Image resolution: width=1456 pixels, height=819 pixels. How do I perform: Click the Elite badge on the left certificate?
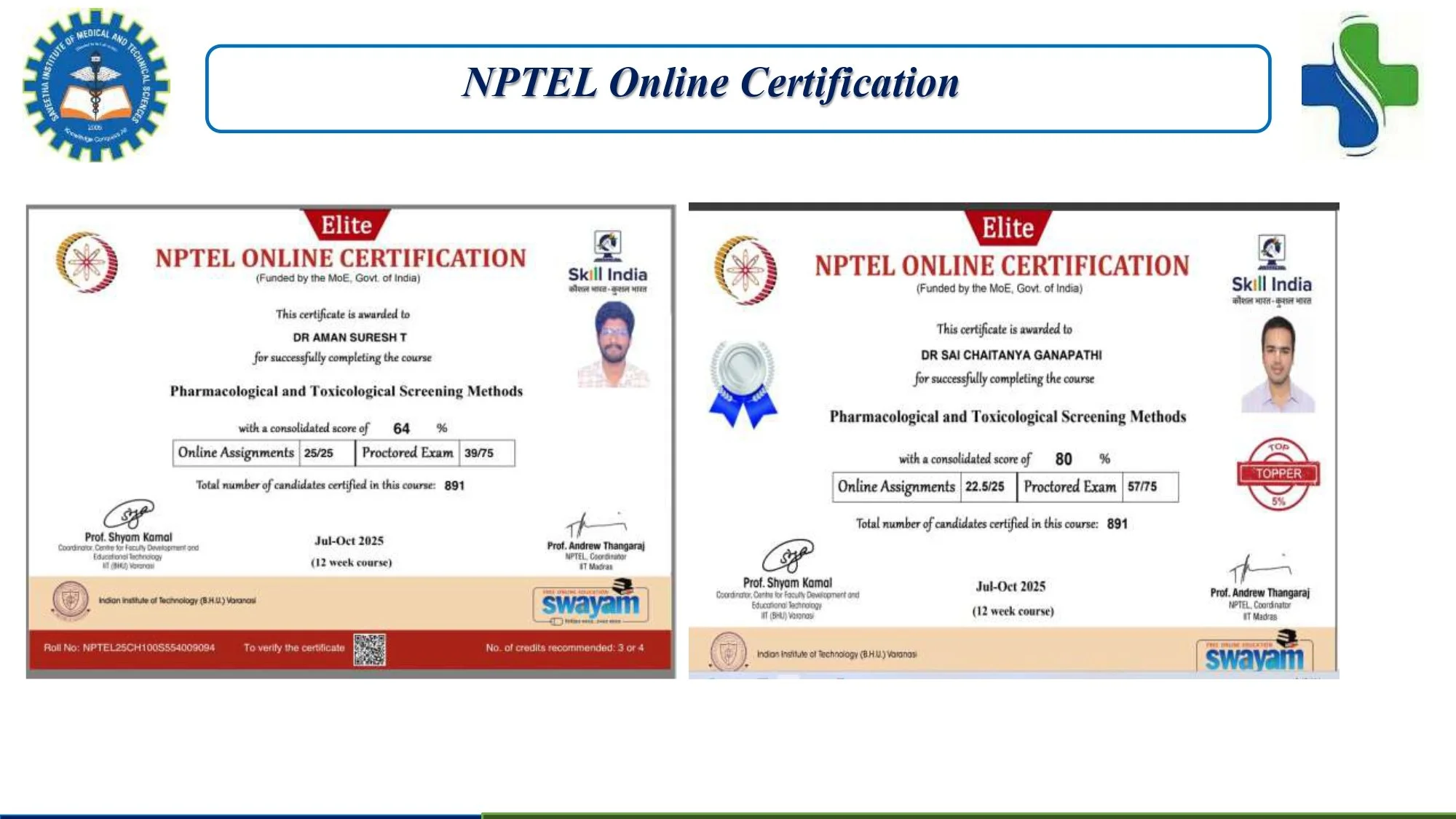point(346,225)
